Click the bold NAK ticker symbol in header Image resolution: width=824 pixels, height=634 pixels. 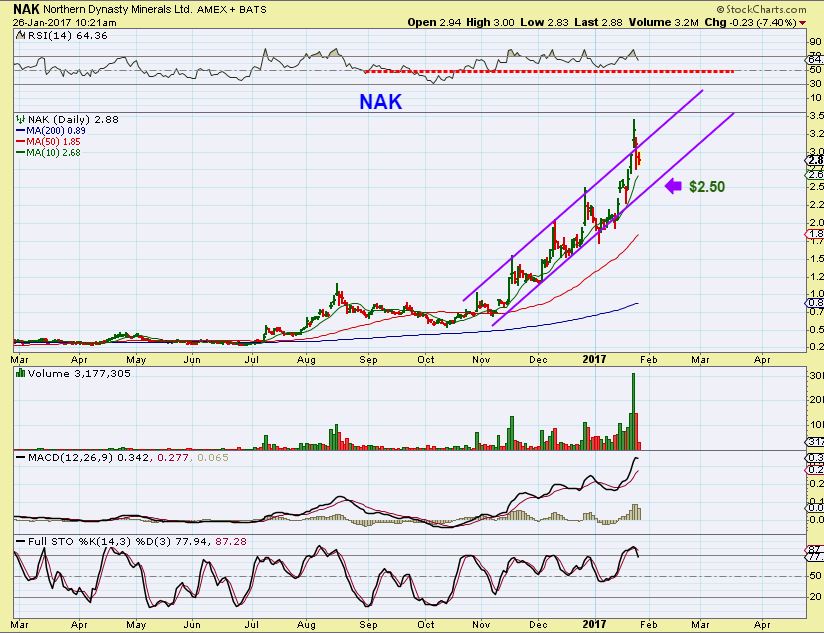pos(26,9)
